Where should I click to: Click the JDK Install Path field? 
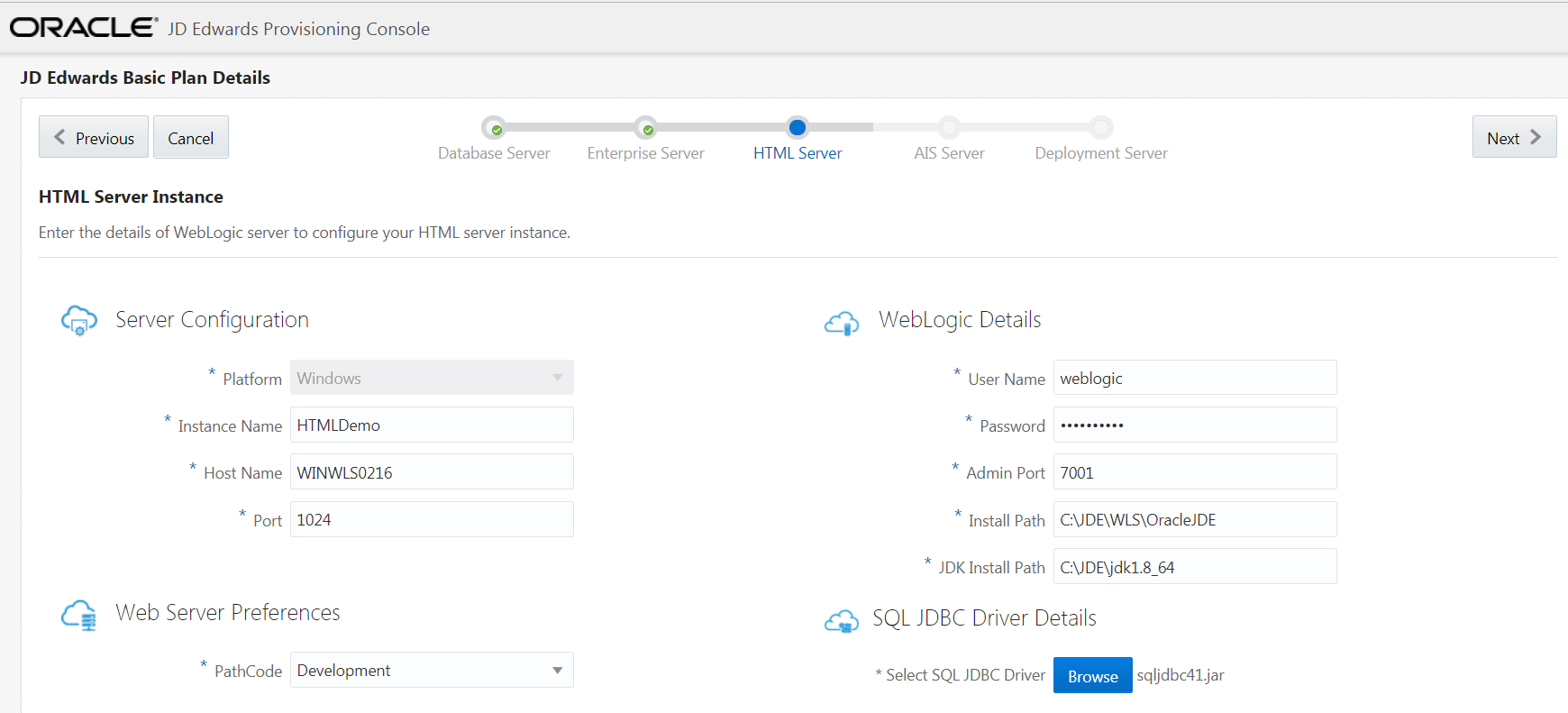pos(1195,566)
